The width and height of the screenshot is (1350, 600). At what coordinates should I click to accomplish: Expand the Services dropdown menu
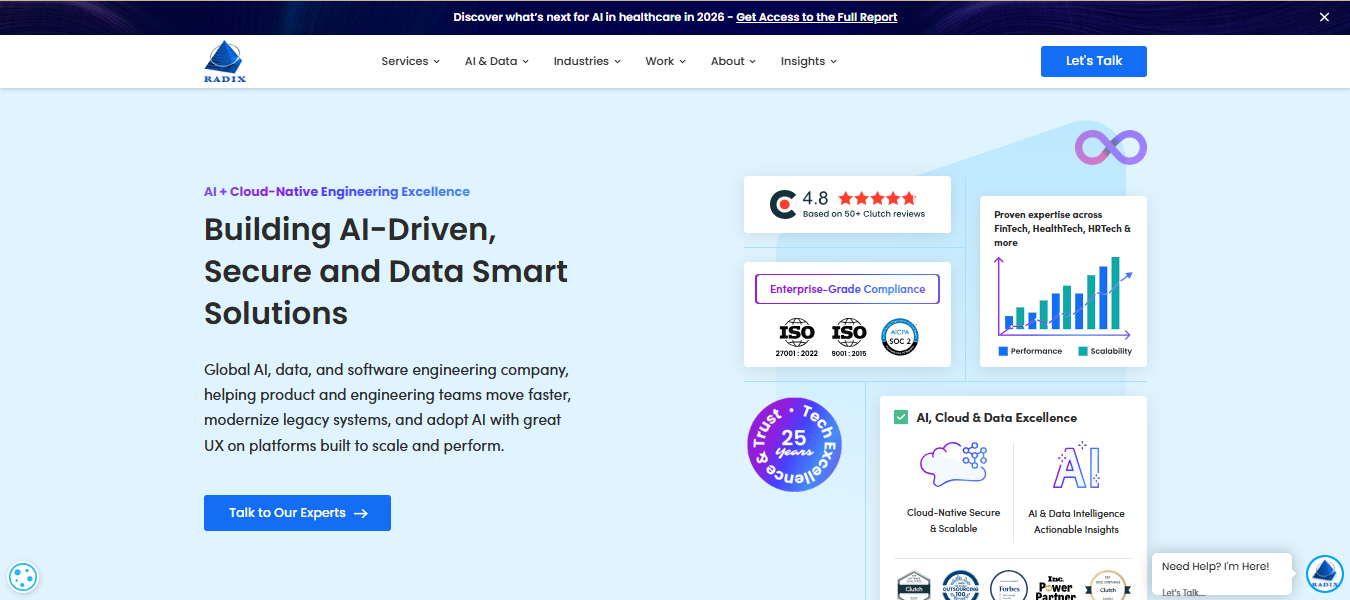(410, 61)
